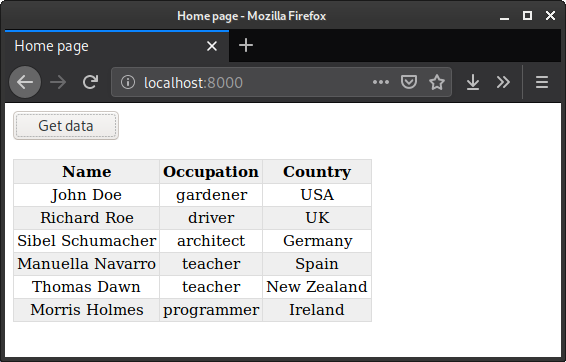Open page actions three-dots menu
The image size is (566, 362).
coord(381,82)
